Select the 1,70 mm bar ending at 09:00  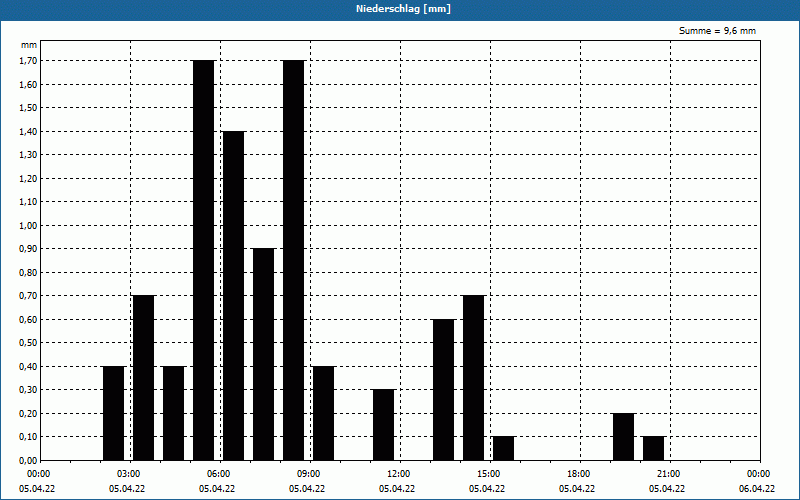pyautogui.click(x=294, y=260)
